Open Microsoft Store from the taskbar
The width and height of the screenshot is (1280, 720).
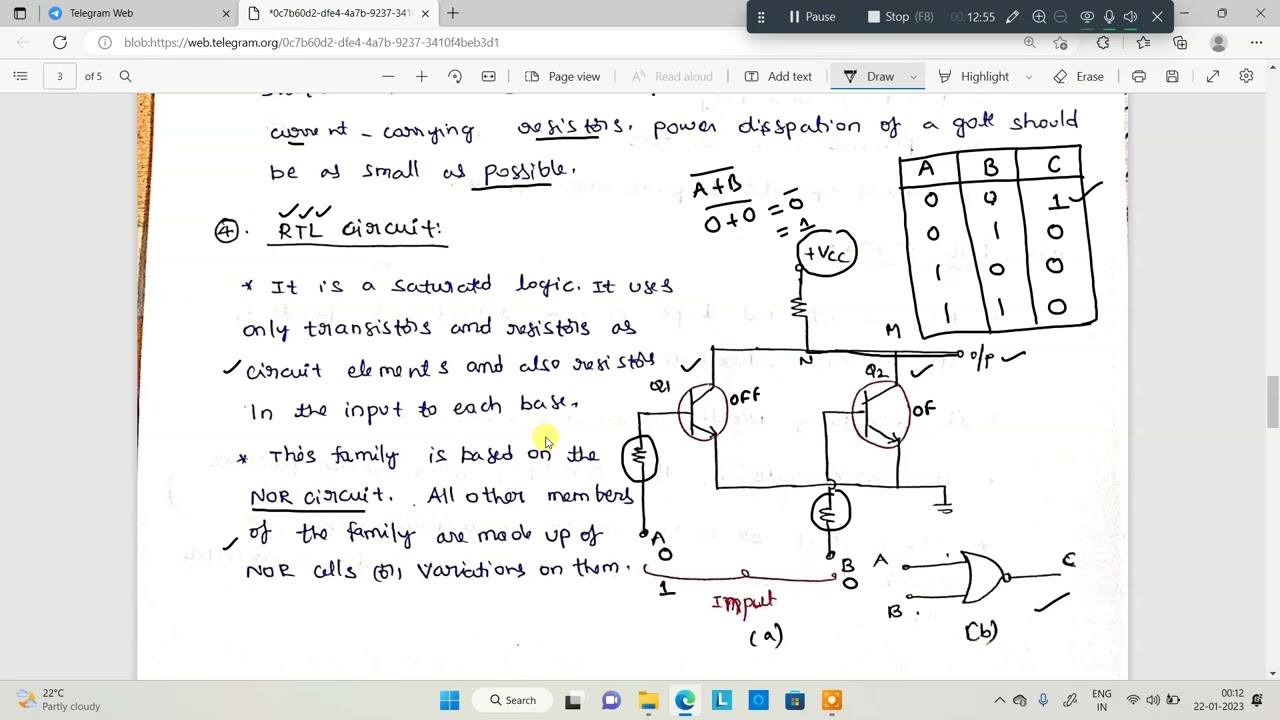pos(795,700)
